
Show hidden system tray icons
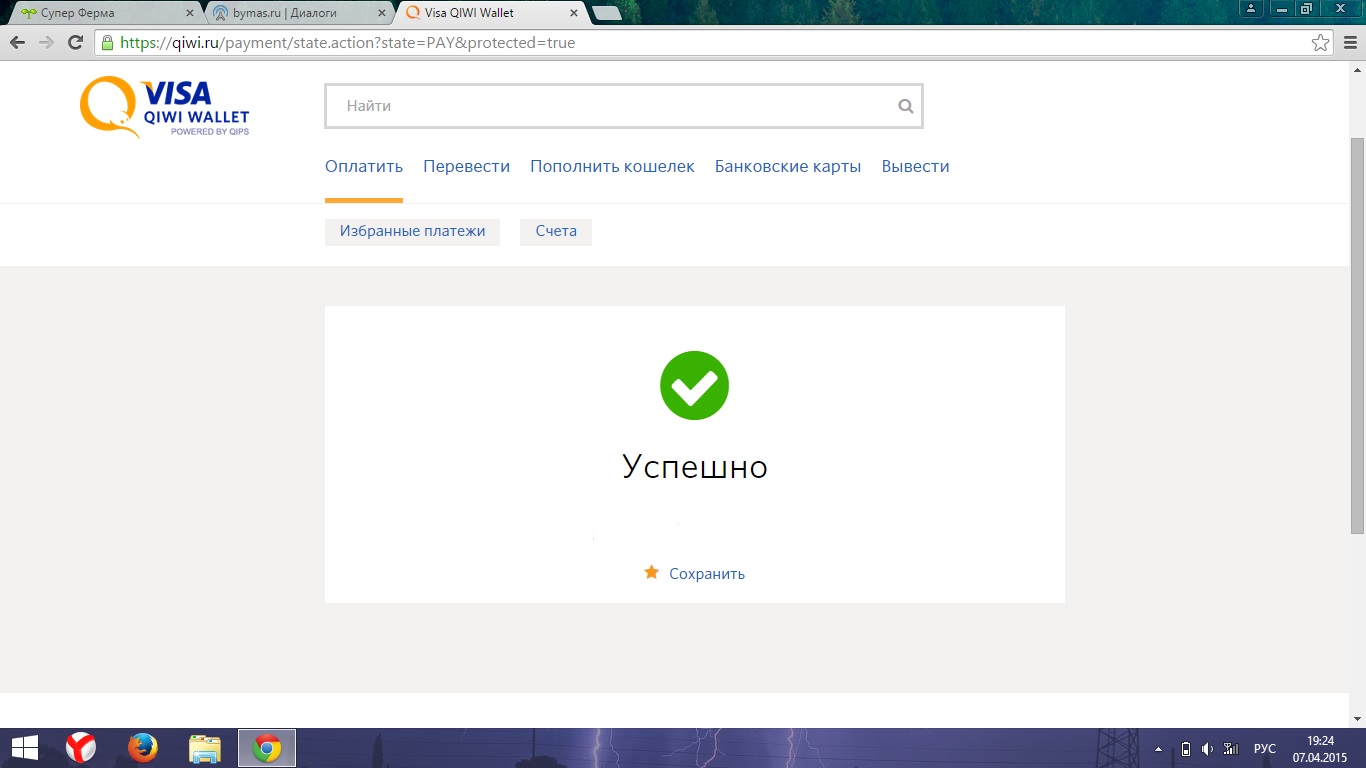(1158, 749)
